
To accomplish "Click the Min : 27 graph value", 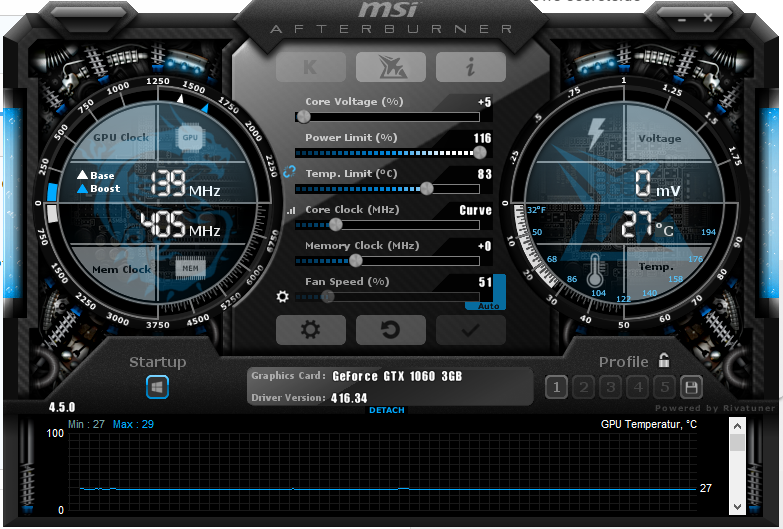I will tap(86, 424).
